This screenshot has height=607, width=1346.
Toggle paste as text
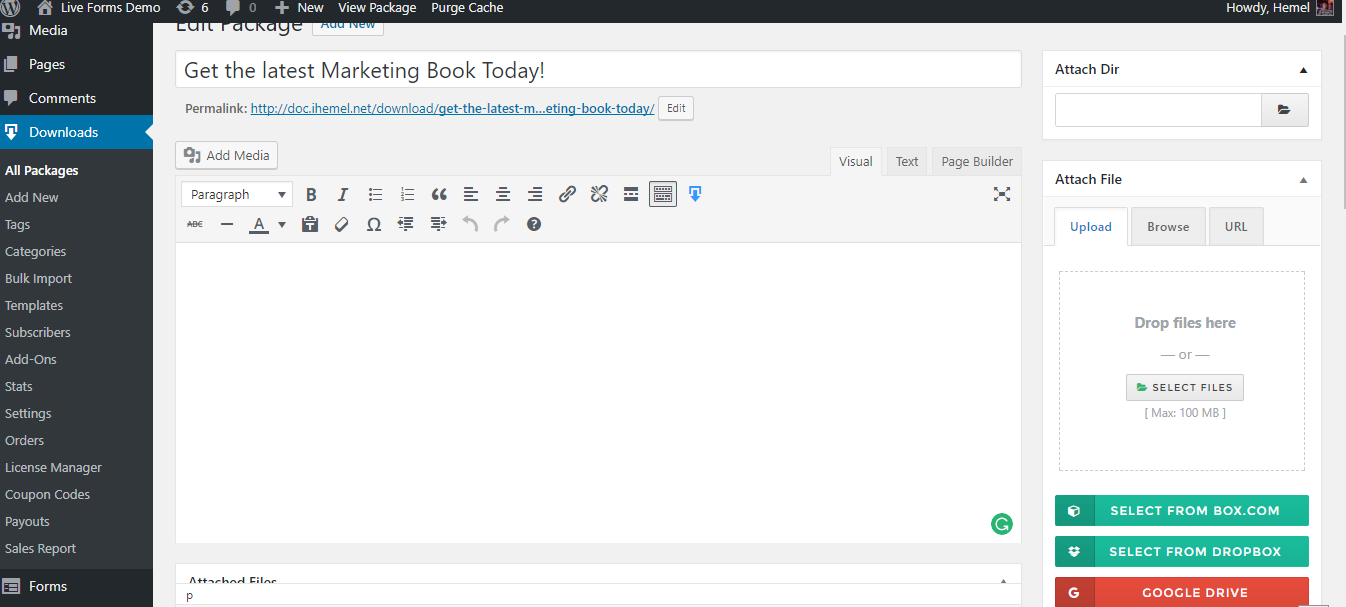pos(310,225)
